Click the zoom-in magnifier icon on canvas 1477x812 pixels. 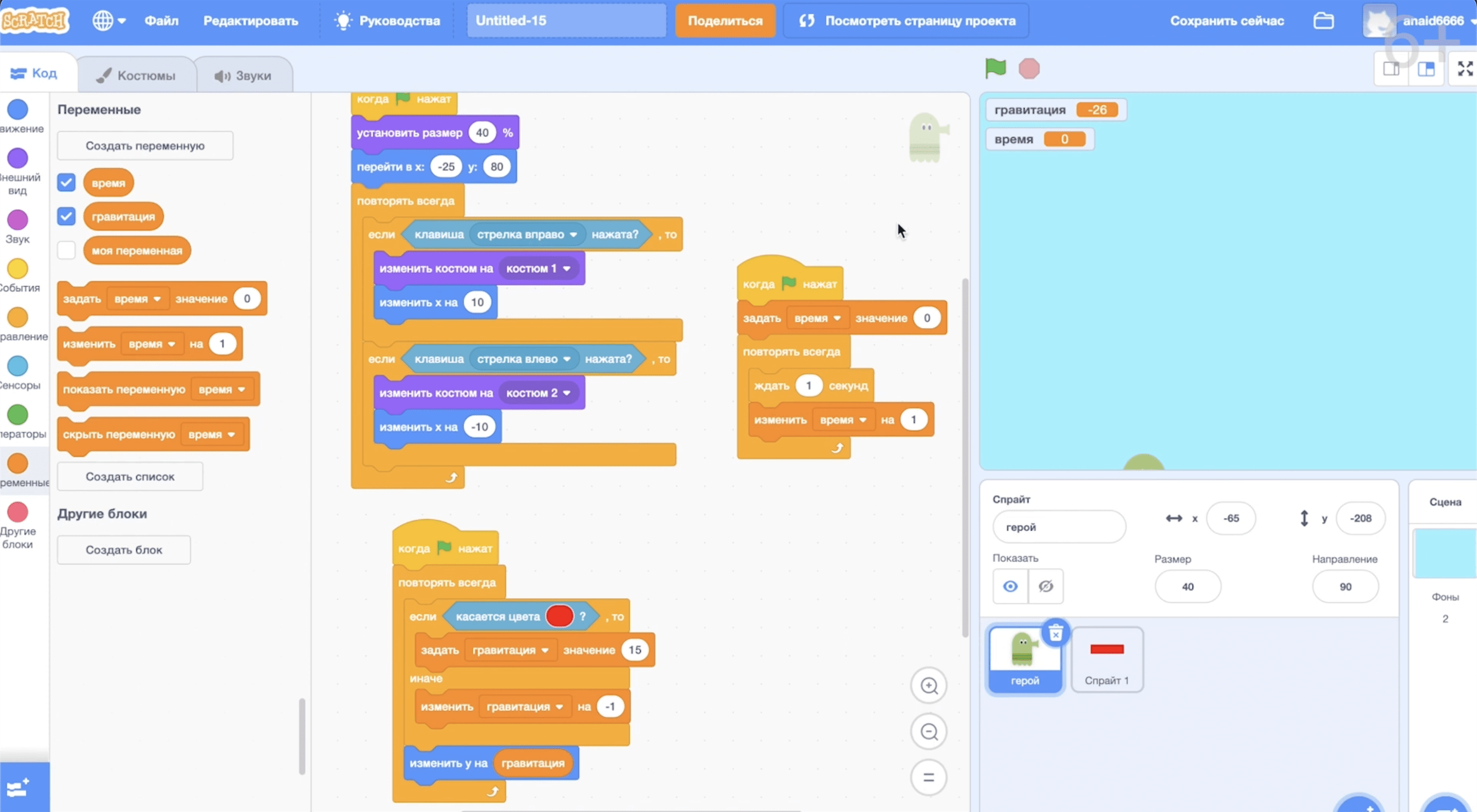coord(929,685)
